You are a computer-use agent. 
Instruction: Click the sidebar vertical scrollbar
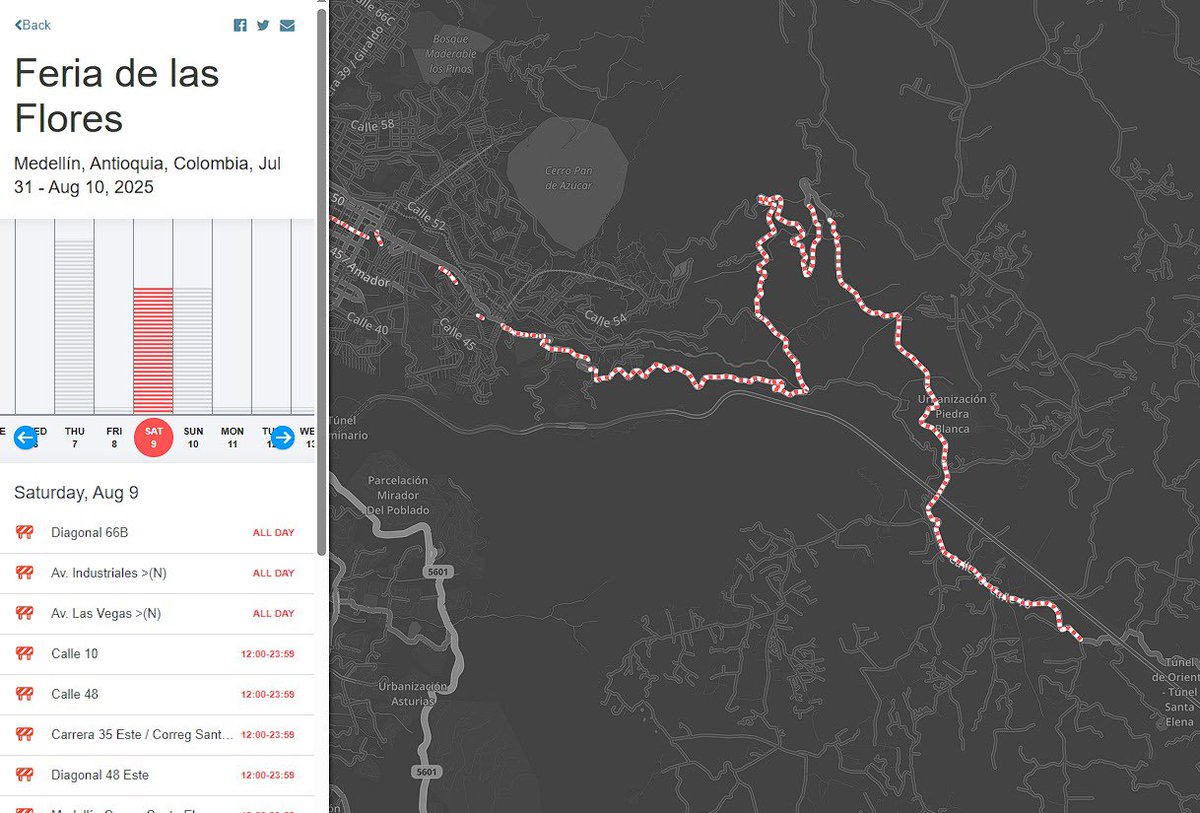[321, 280]
